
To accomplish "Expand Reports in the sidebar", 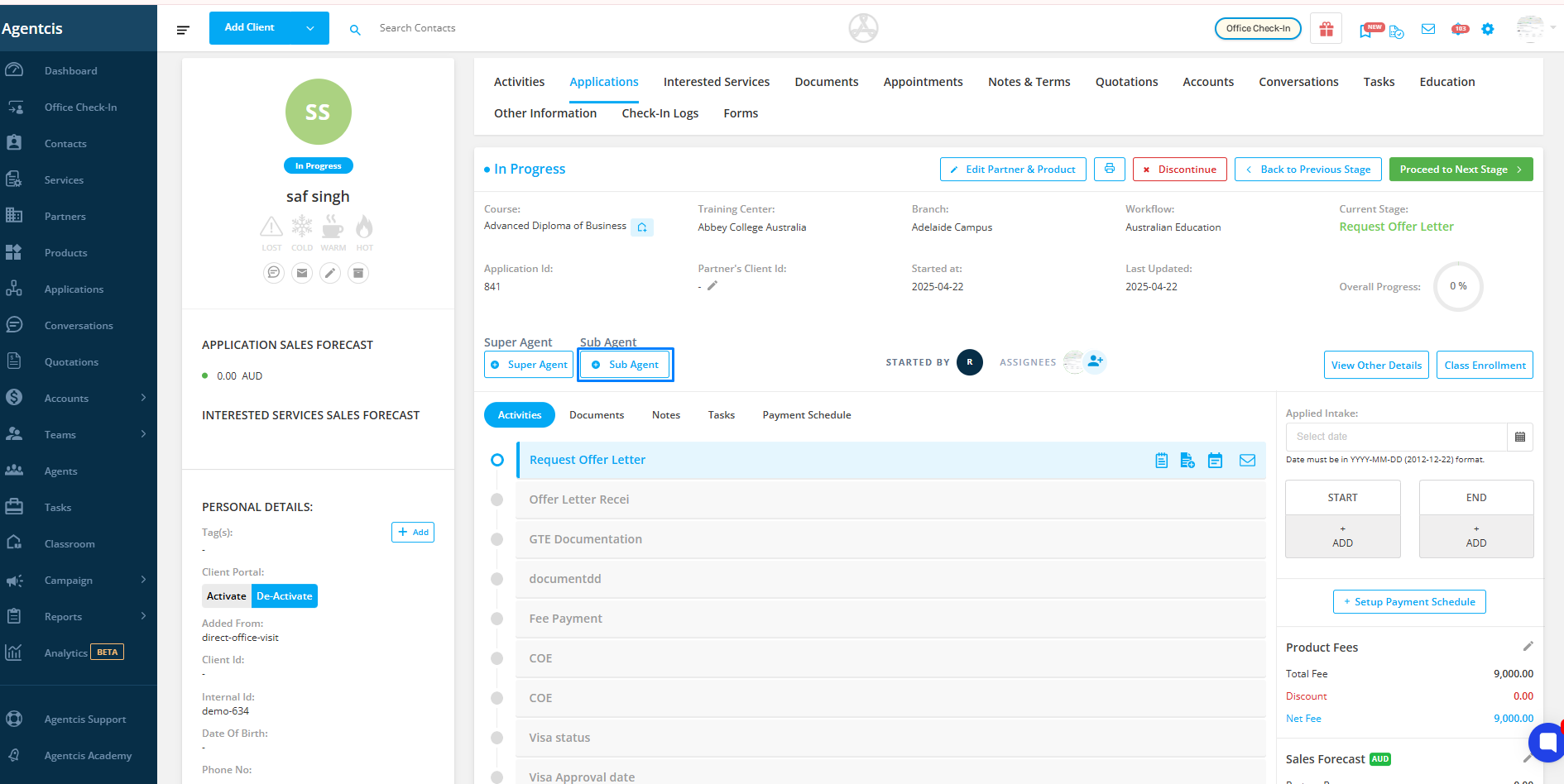I will (143, 616).
